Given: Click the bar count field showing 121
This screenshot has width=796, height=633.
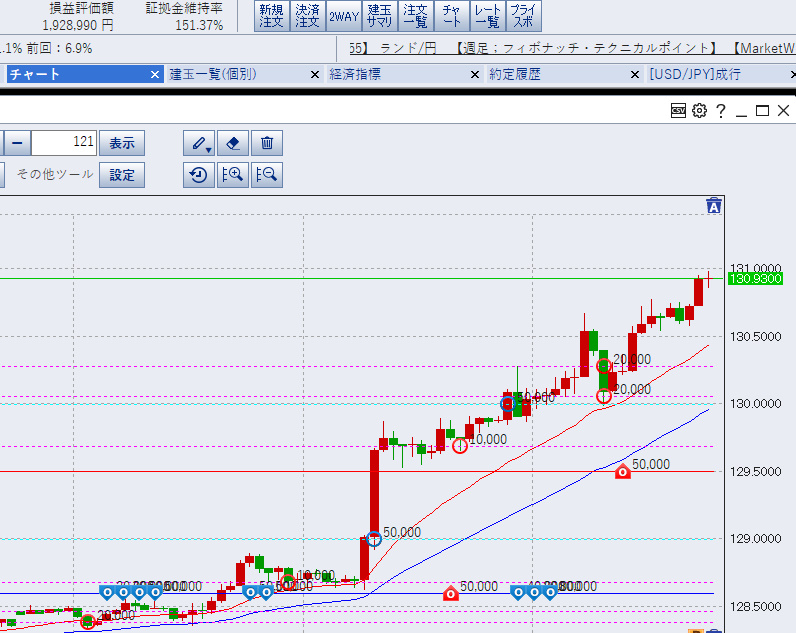Looking at the screenshot, I should tap(65, 143).
